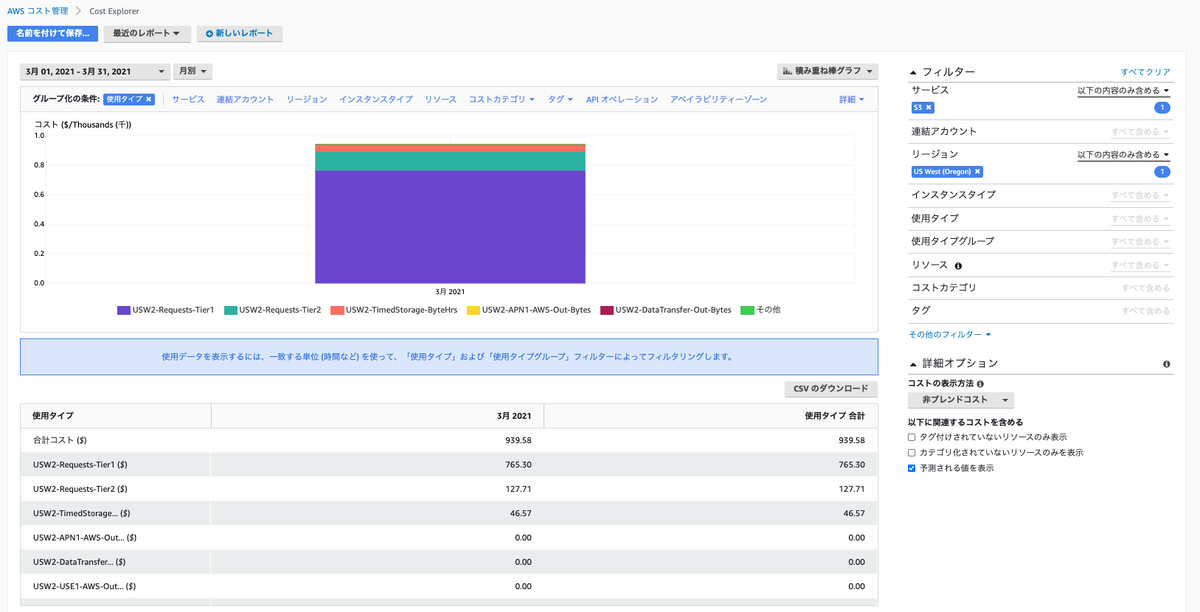
Task: Group by 連結アカウント
Action: point(245,99)
